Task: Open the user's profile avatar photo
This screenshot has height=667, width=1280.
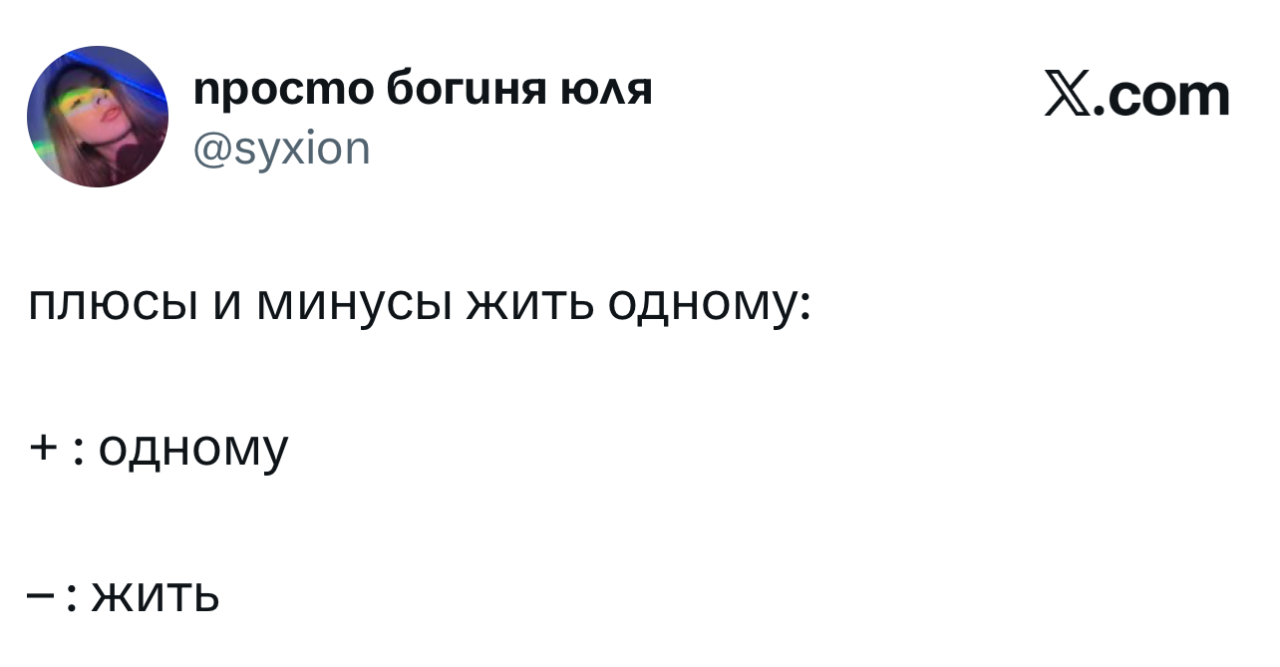Action: [98, 117]
